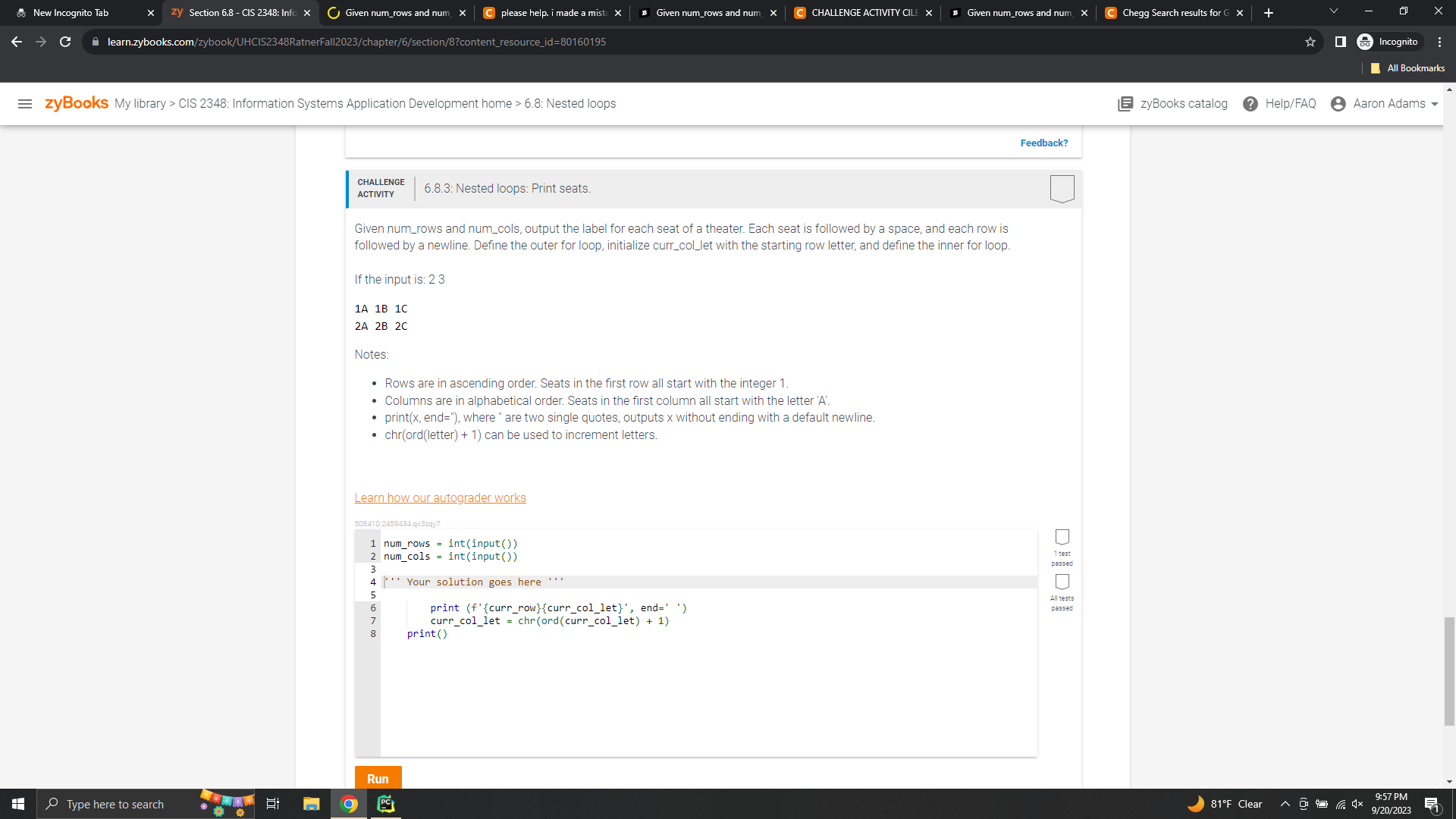Switch to the Chegg Search results tab
The image size is (1456, 819).
click(1171, 13)
